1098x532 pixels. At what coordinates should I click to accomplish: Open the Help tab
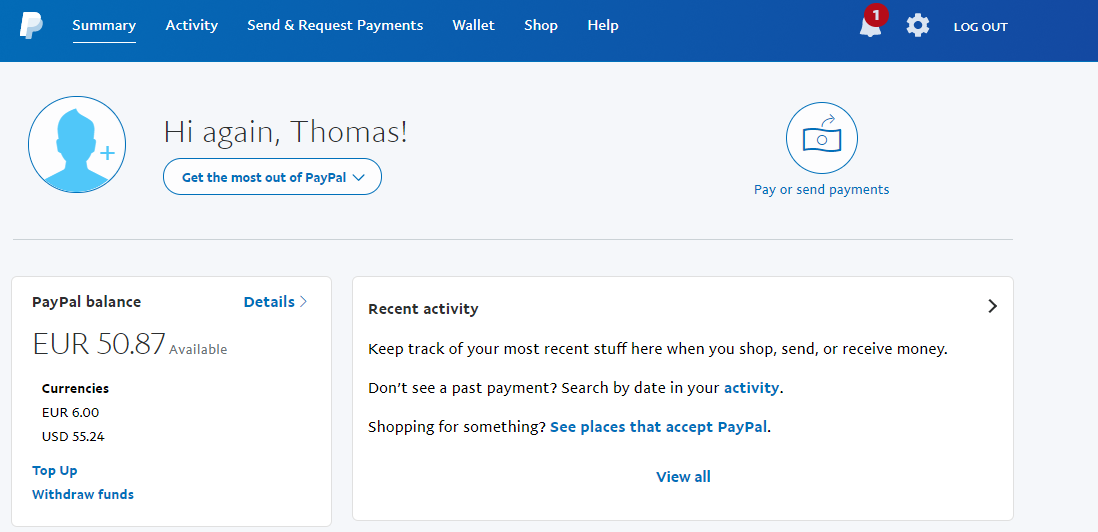click(603, 25)
